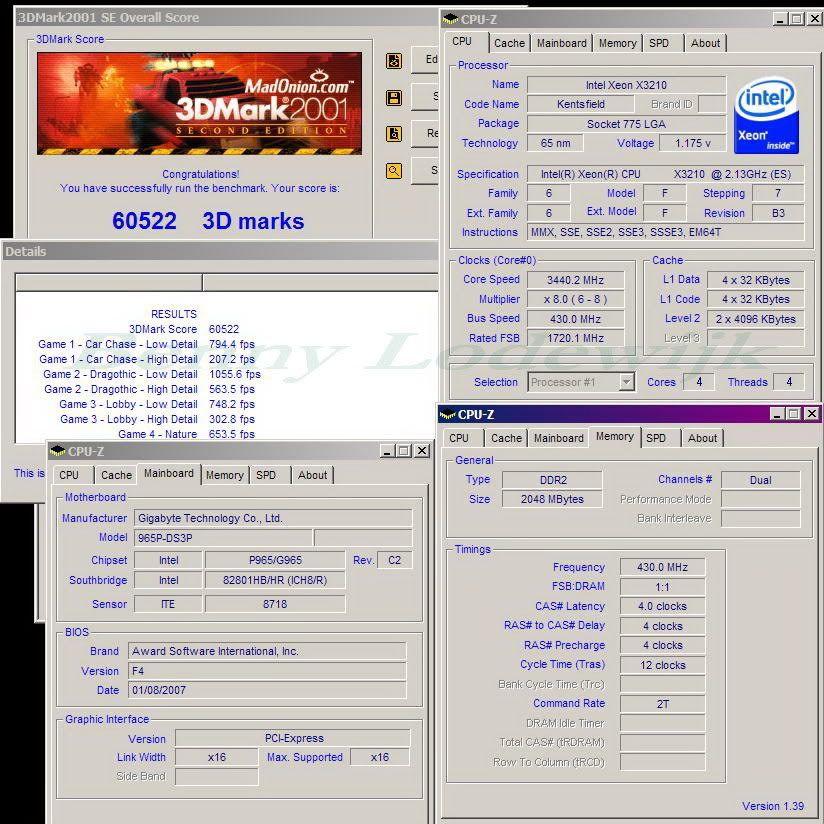Open Mainboard tab in the processor CPU-Z window

tap(561, 43)
